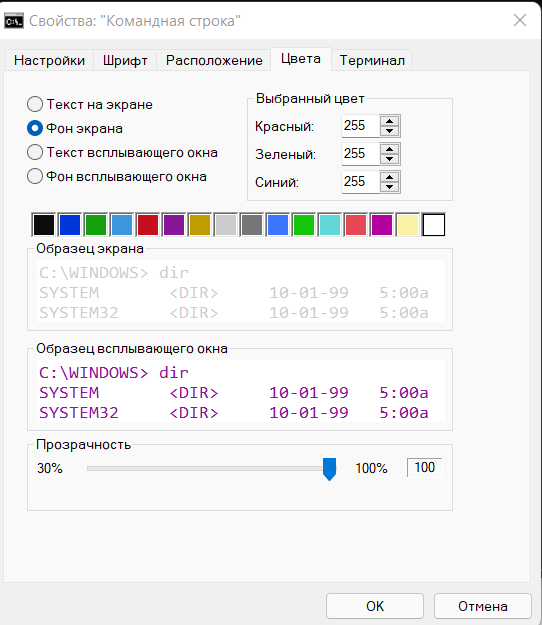
Task: Click the Отмена button
Action: click(x=483, y=606)
